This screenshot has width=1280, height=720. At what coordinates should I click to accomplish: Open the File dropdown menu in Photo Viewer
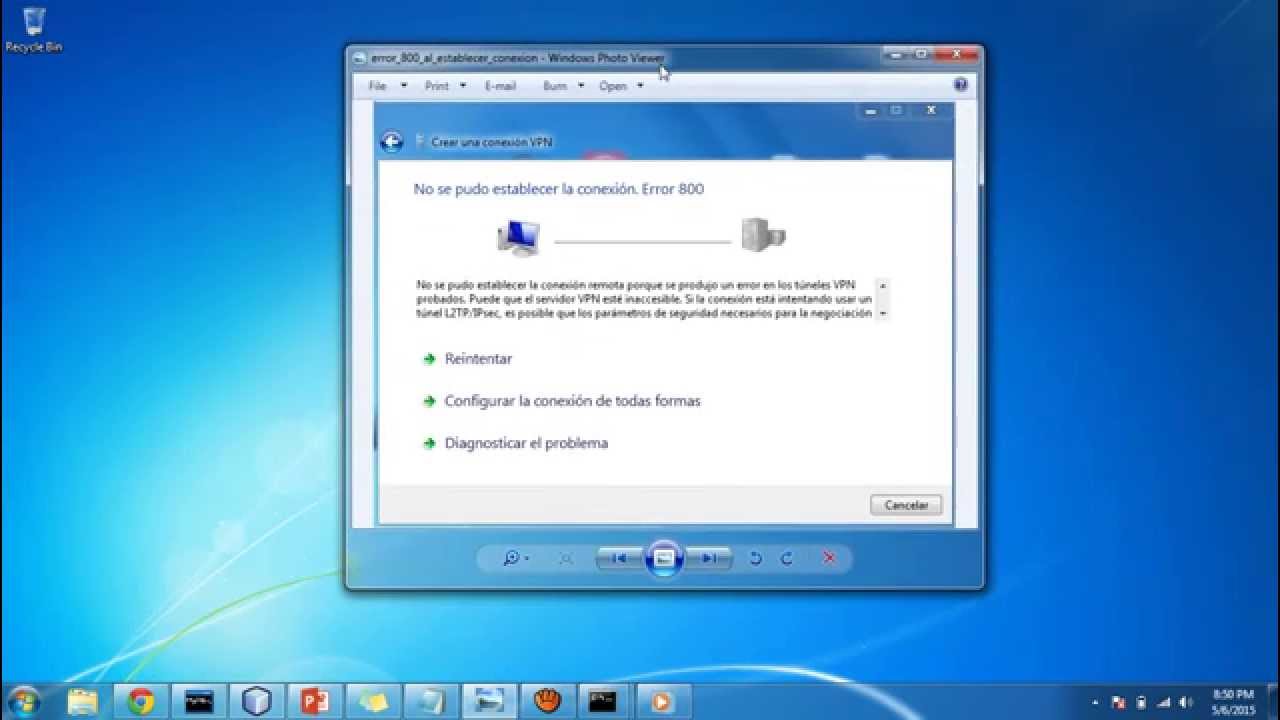[x=387, y=86]
